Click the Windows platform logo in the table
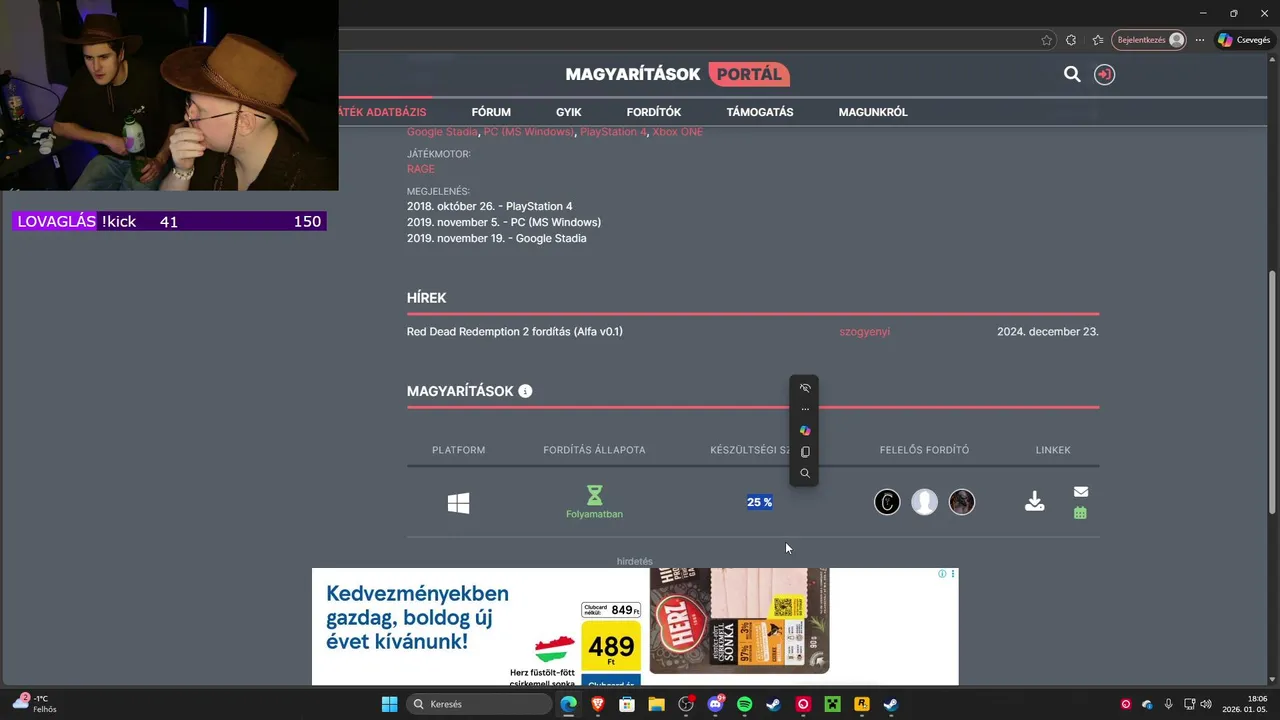This screenshot has width=1280, height=720. click(458, 504)
